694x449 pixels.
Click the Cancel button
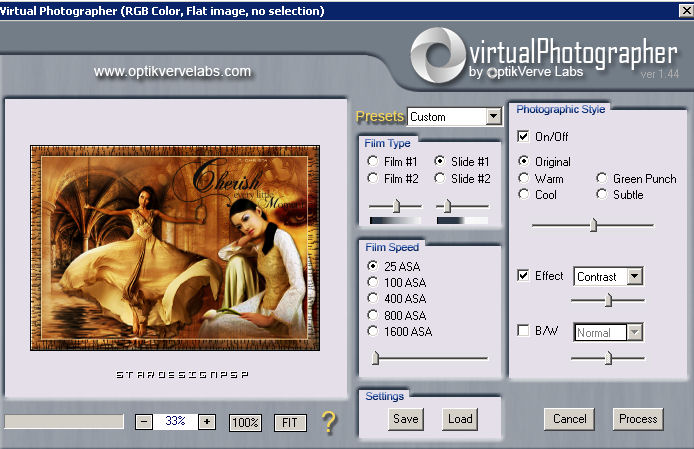(x=569, y=419)
